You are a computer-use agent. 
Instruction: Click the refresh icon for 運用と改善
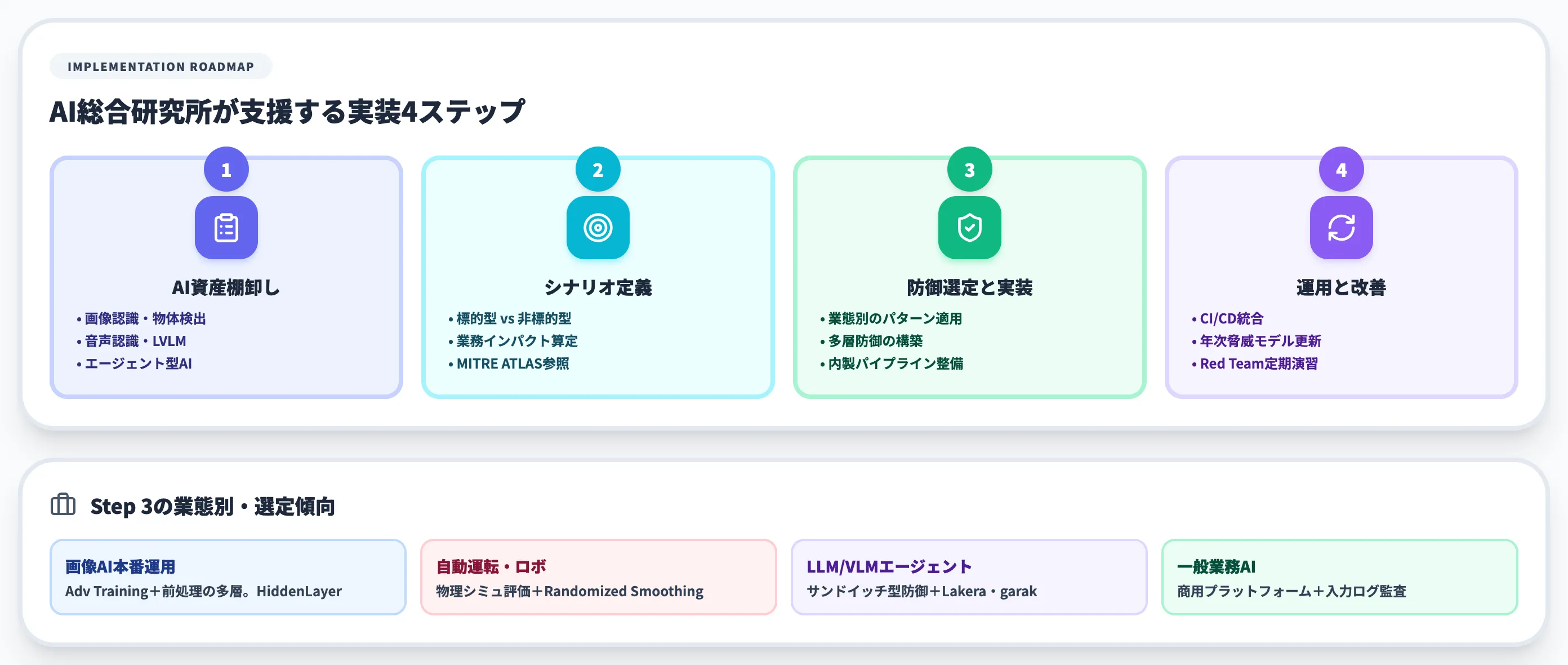(x=1341, y=228)
